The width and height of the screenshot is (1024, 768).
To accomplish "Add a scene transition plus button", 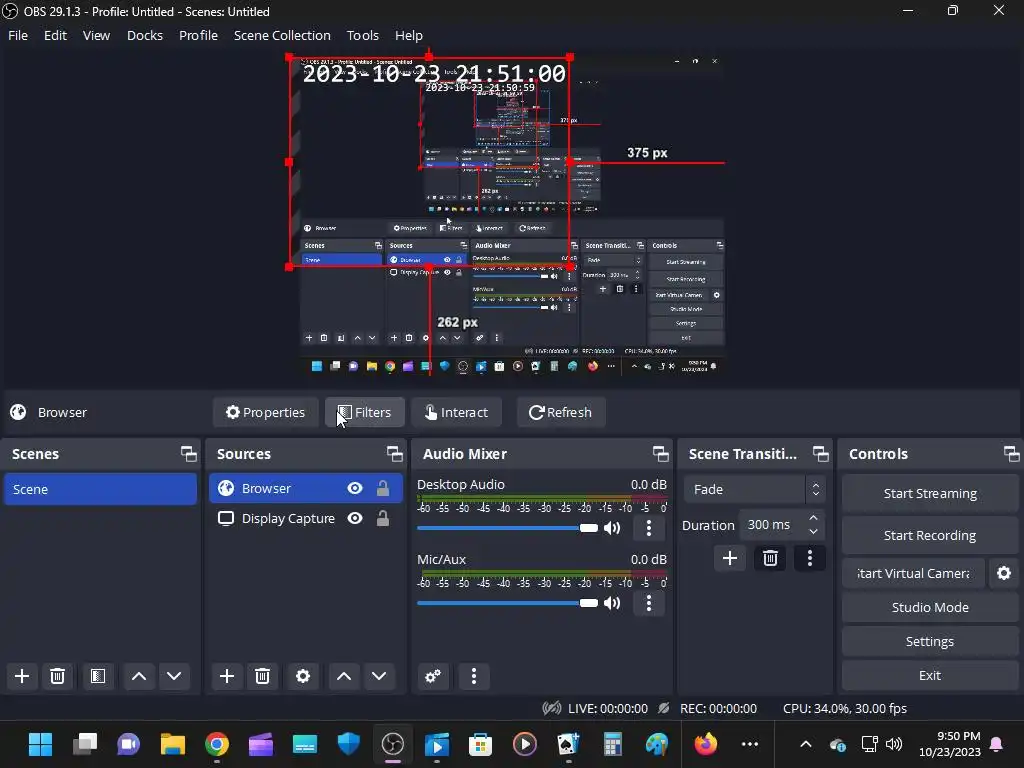I will coord(729,558).
